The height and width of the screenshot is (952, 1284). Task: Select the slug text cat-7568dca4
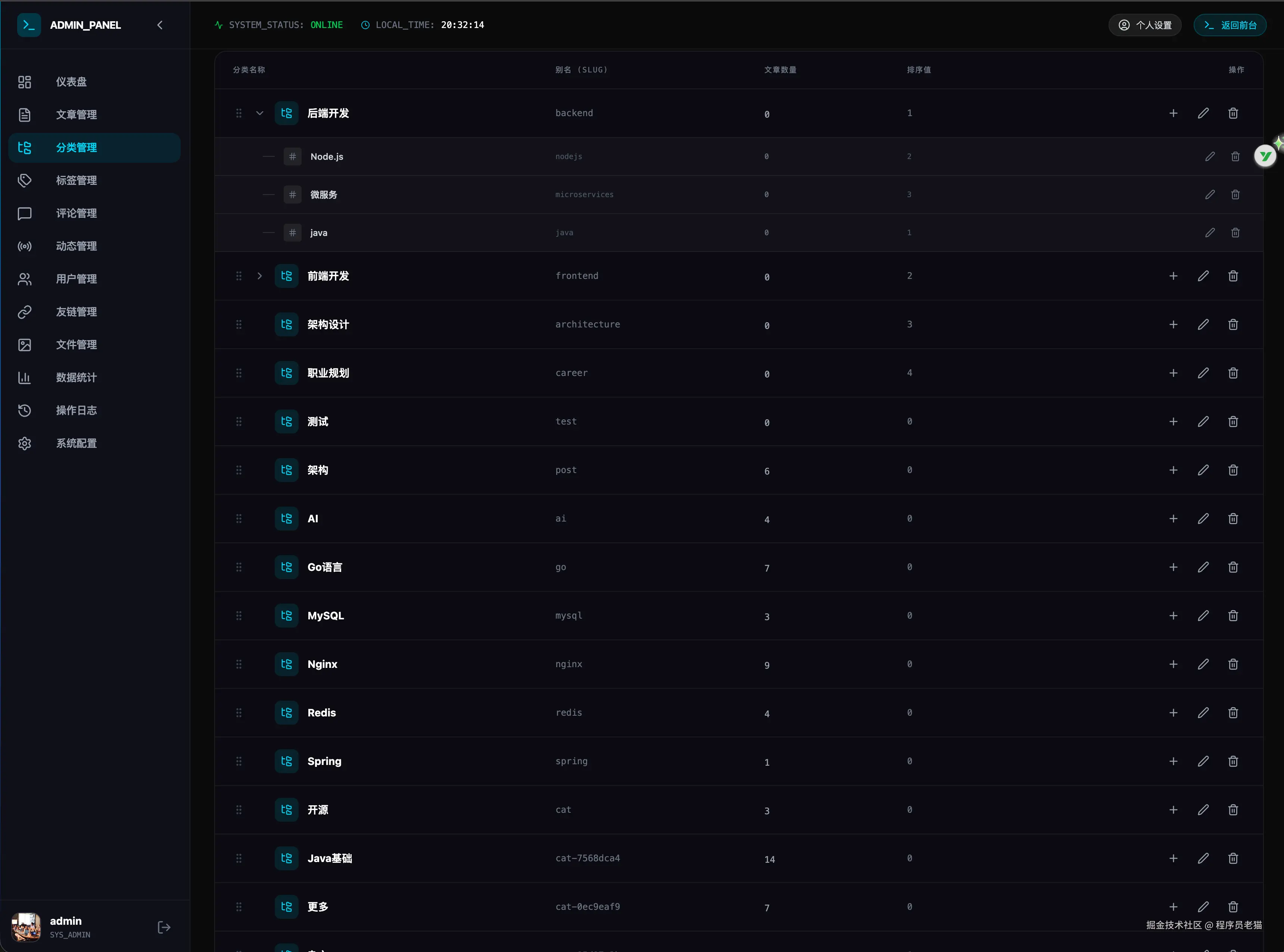coord(588,858)
